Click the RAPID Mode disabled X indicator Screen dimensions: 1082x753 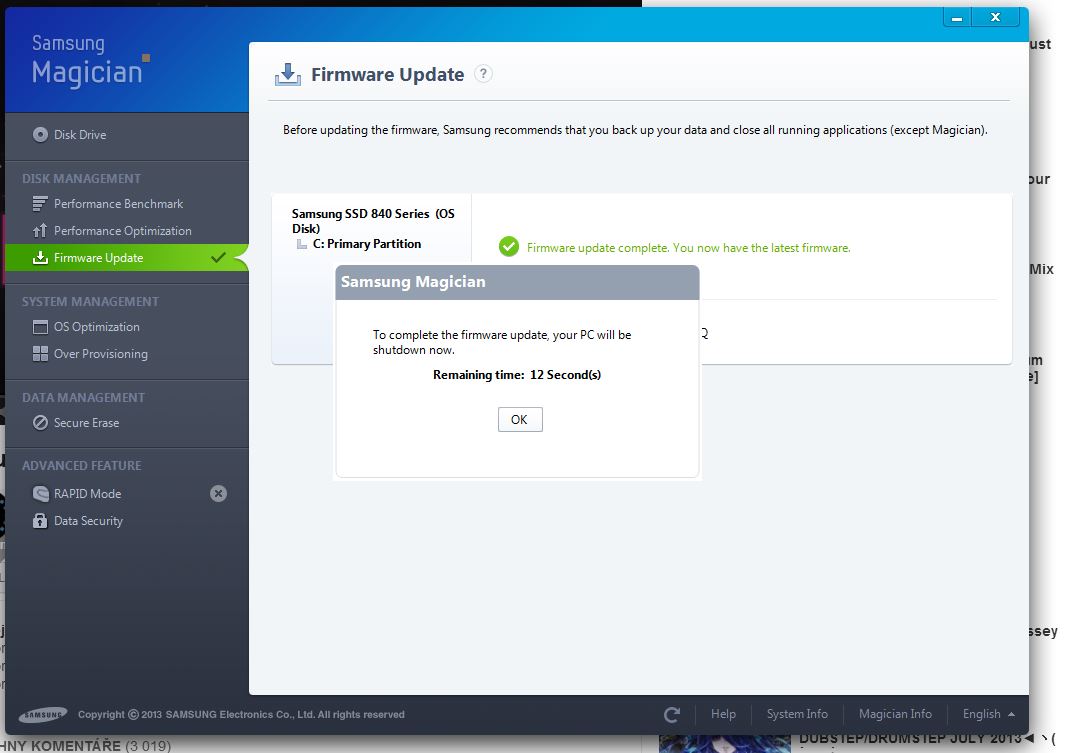(x=218, y=493)
